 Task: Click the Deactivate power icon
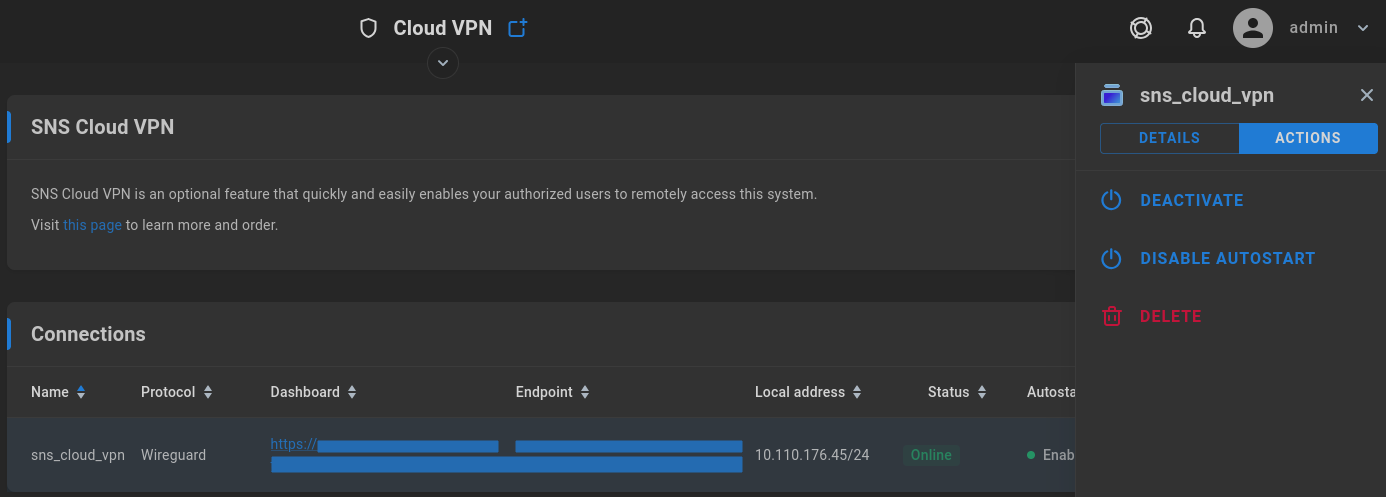(x=1111, y=200)
